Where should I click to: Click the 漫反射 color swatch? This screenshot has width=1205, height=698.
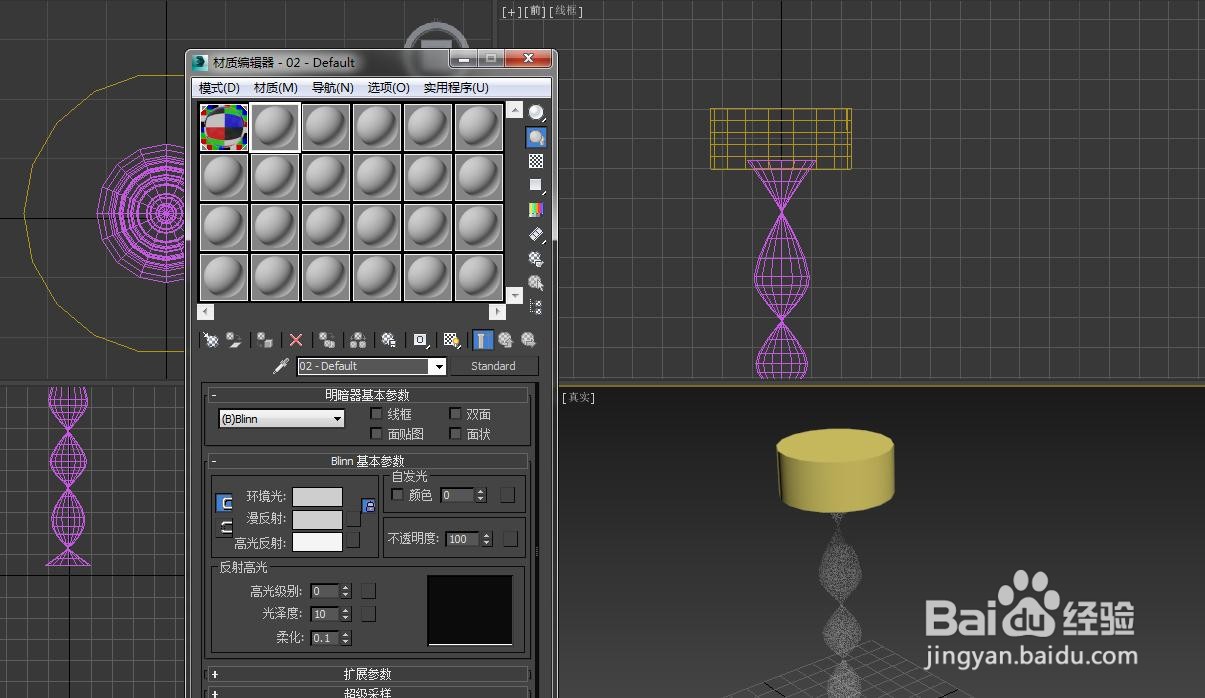point(317,519)
